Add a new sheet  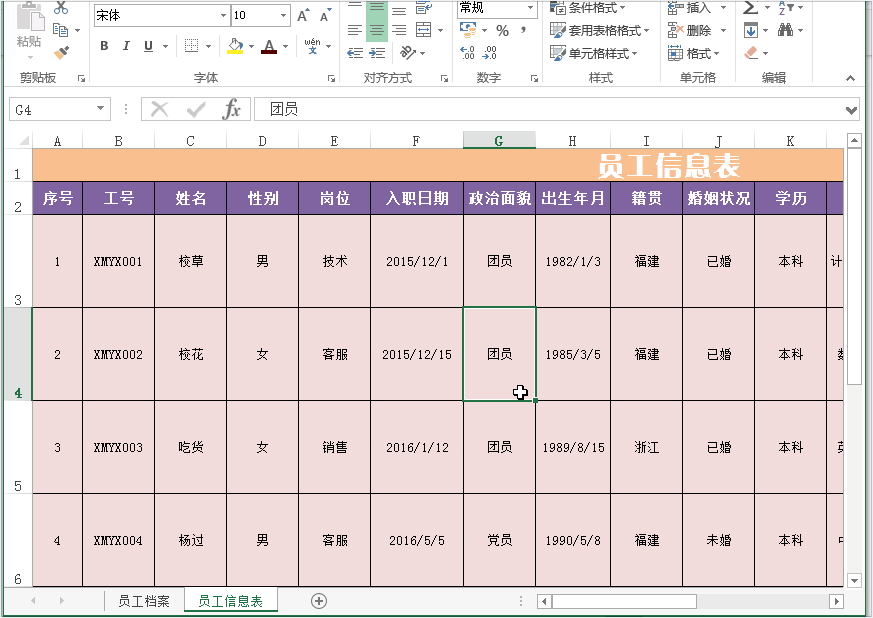click(x=319, y=601)
